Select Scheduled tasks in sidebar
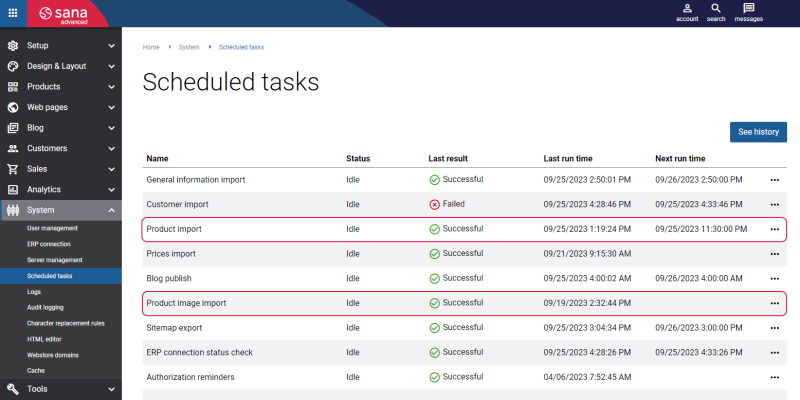 pyautogui.click(x=61, y=276)
